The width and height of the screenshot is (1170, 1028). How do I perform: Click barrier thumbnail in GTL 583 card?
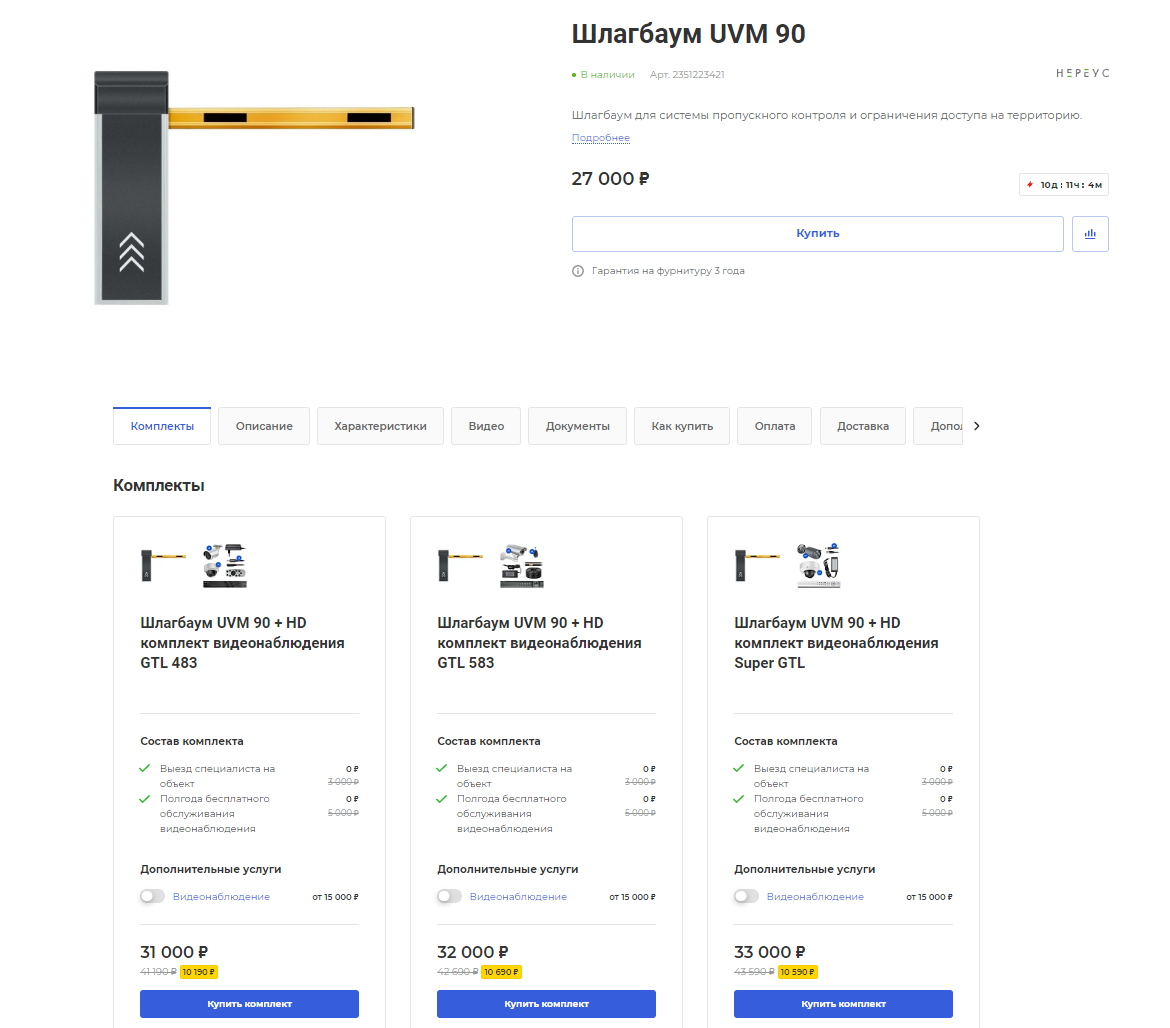coord(460,565)
